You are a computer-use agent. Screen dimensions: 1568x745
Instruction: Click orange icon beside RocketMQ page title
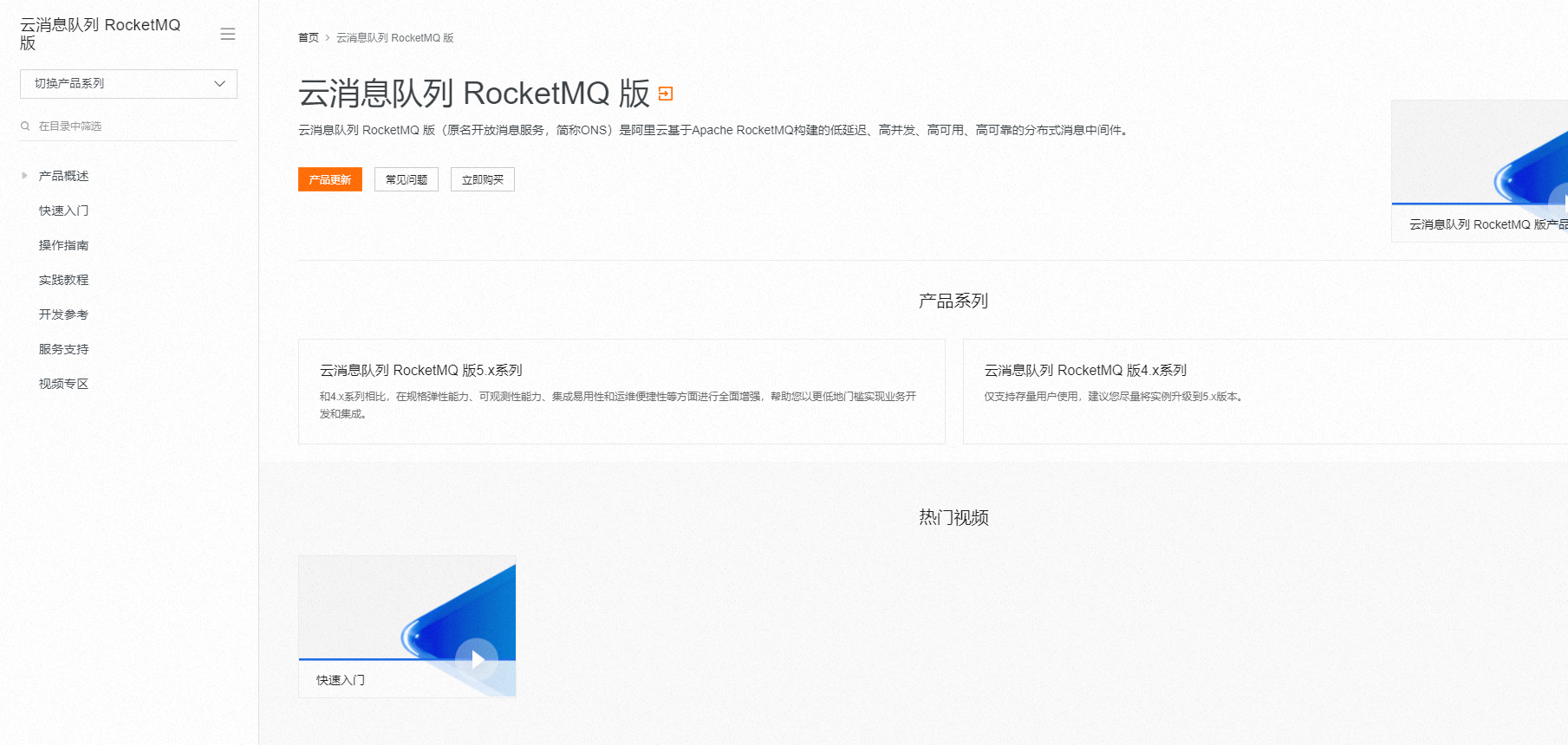point(666,94)
